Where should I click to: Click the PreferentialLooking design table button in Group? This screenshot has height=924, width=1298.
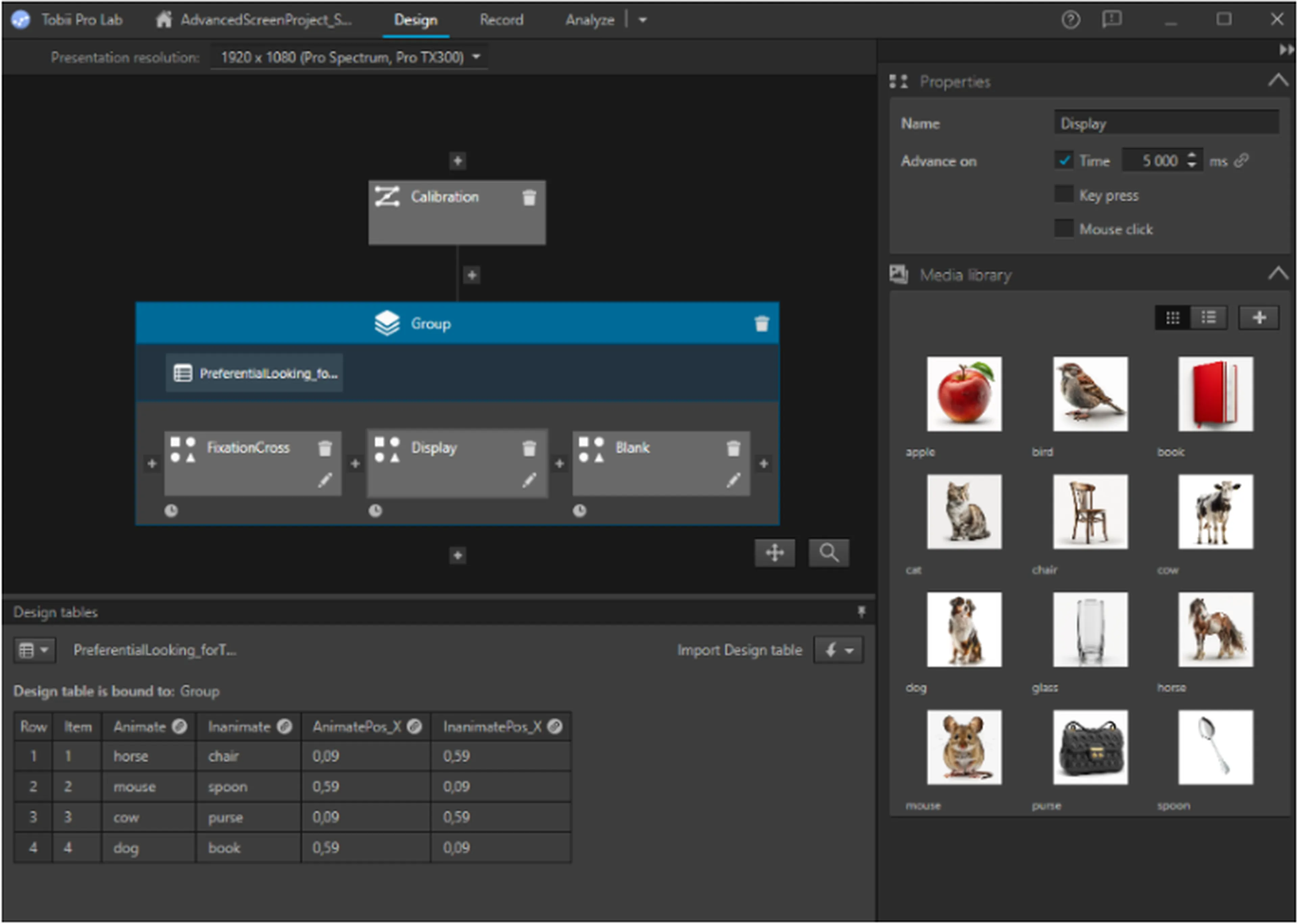click(x=255, y=373)
